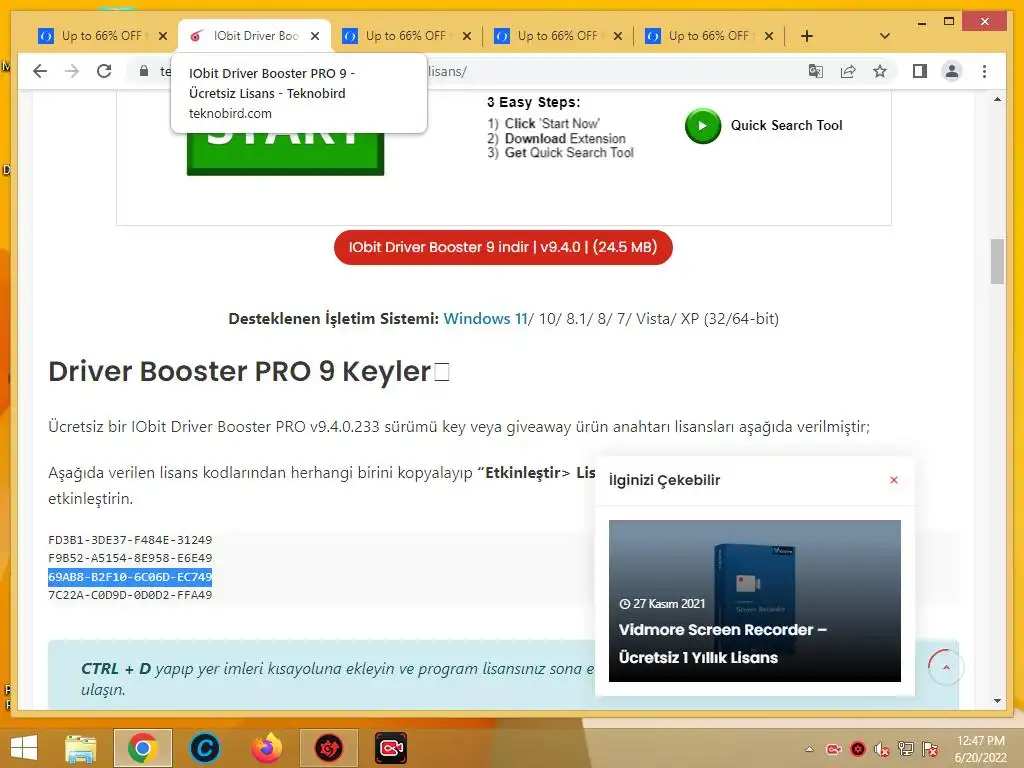Open the blue C app taskbar icon
The height and width of the screenshot is (768, 1024).
[x=204, y=748]
